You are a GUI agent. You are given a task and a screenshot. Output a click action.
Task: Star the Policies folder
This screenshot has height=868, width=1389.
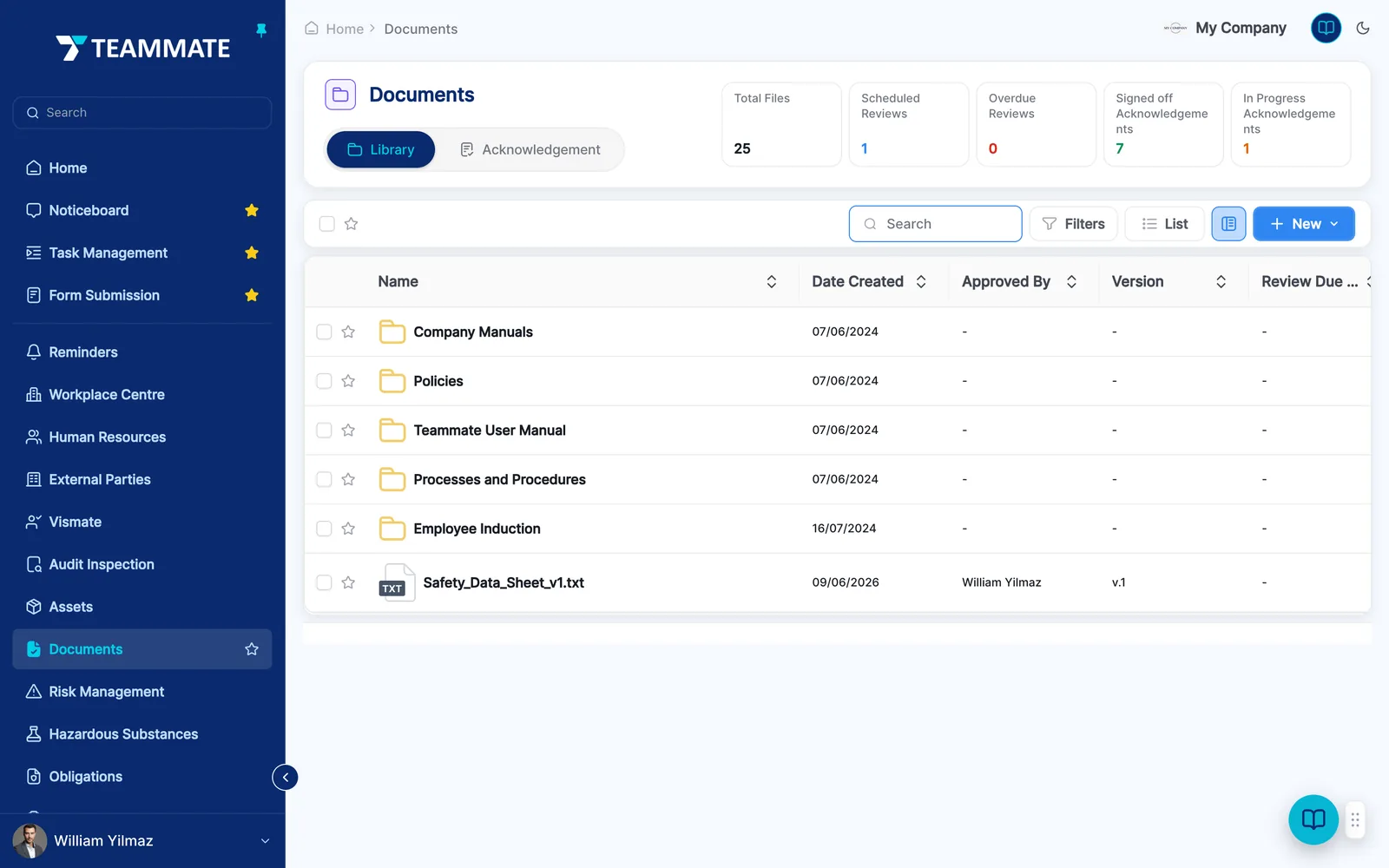pos(348,381)
